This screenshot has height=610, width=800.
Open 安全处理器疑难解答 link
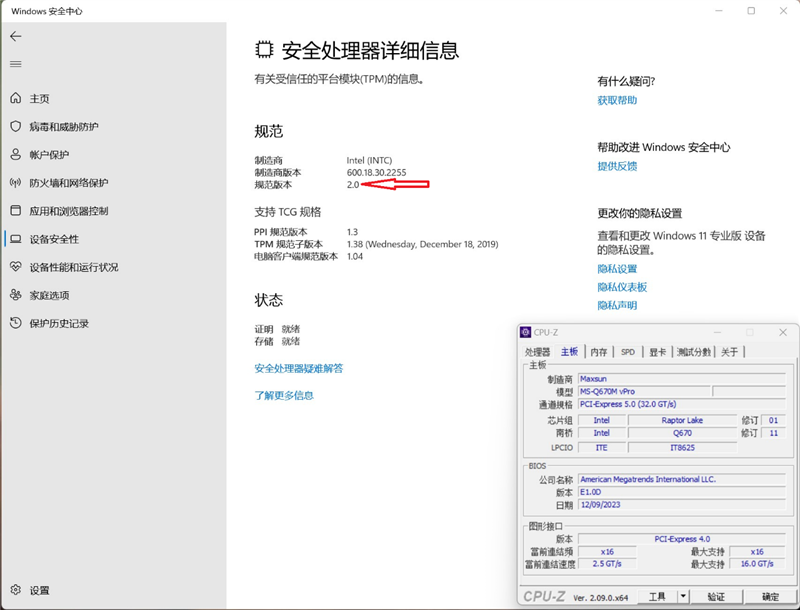click(x=298, y=368)
